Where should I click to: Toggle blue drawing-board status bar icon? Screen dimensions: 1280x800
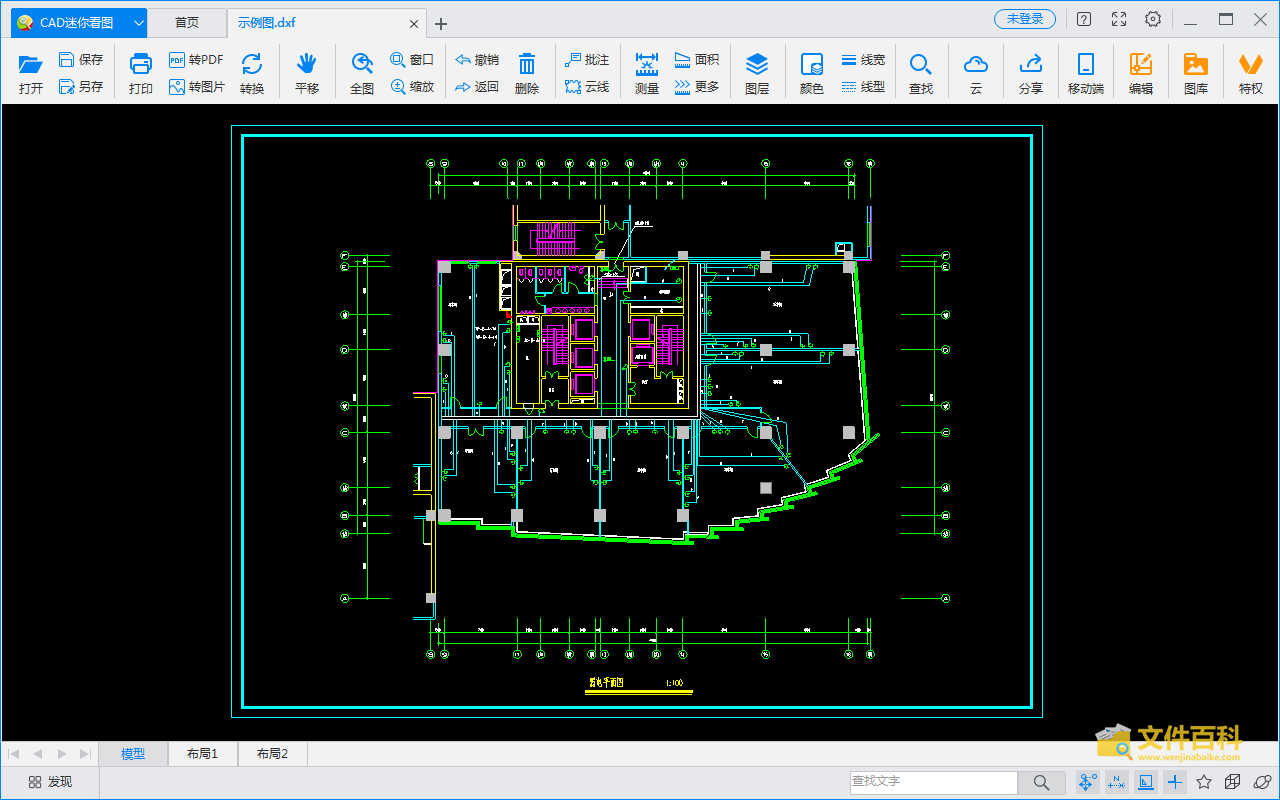tap(1146, 782)
